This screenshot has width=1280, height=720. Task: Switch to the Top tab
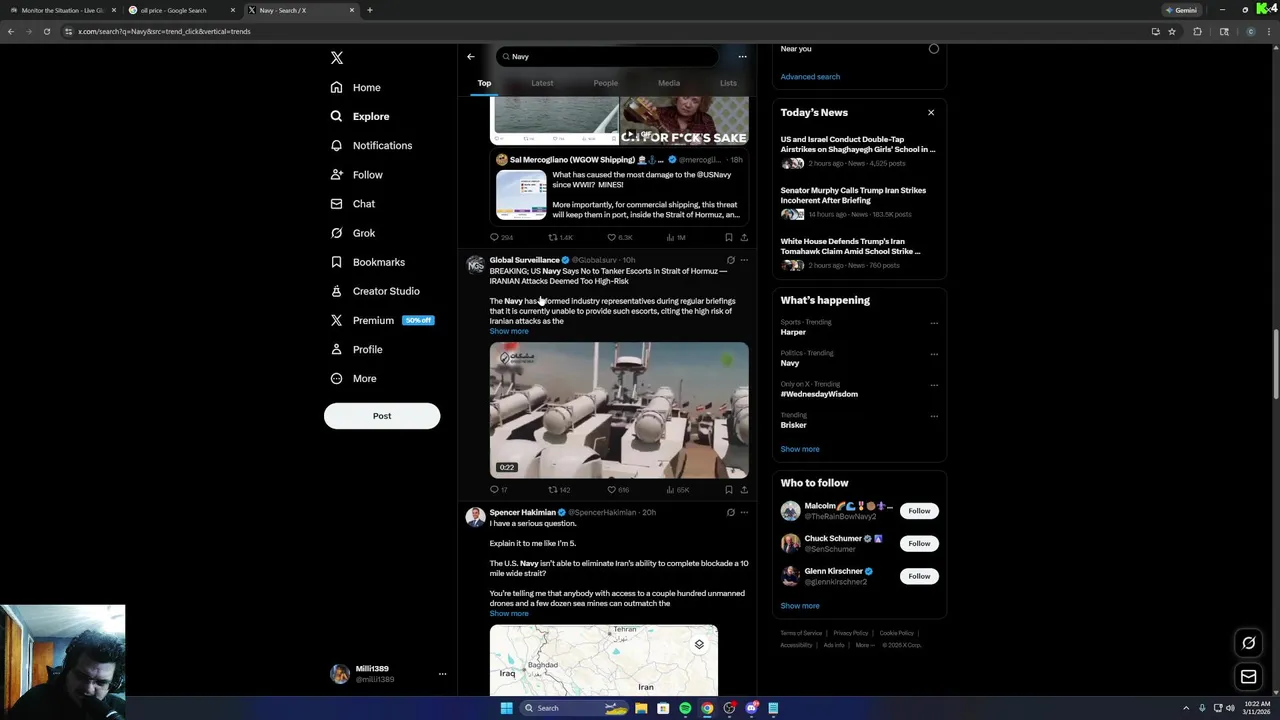484,83
